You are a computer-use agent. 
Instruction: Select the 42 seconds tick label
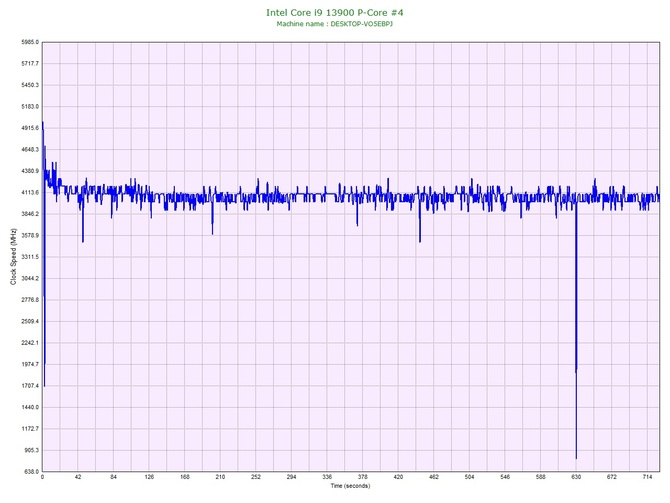pos(78,477)
